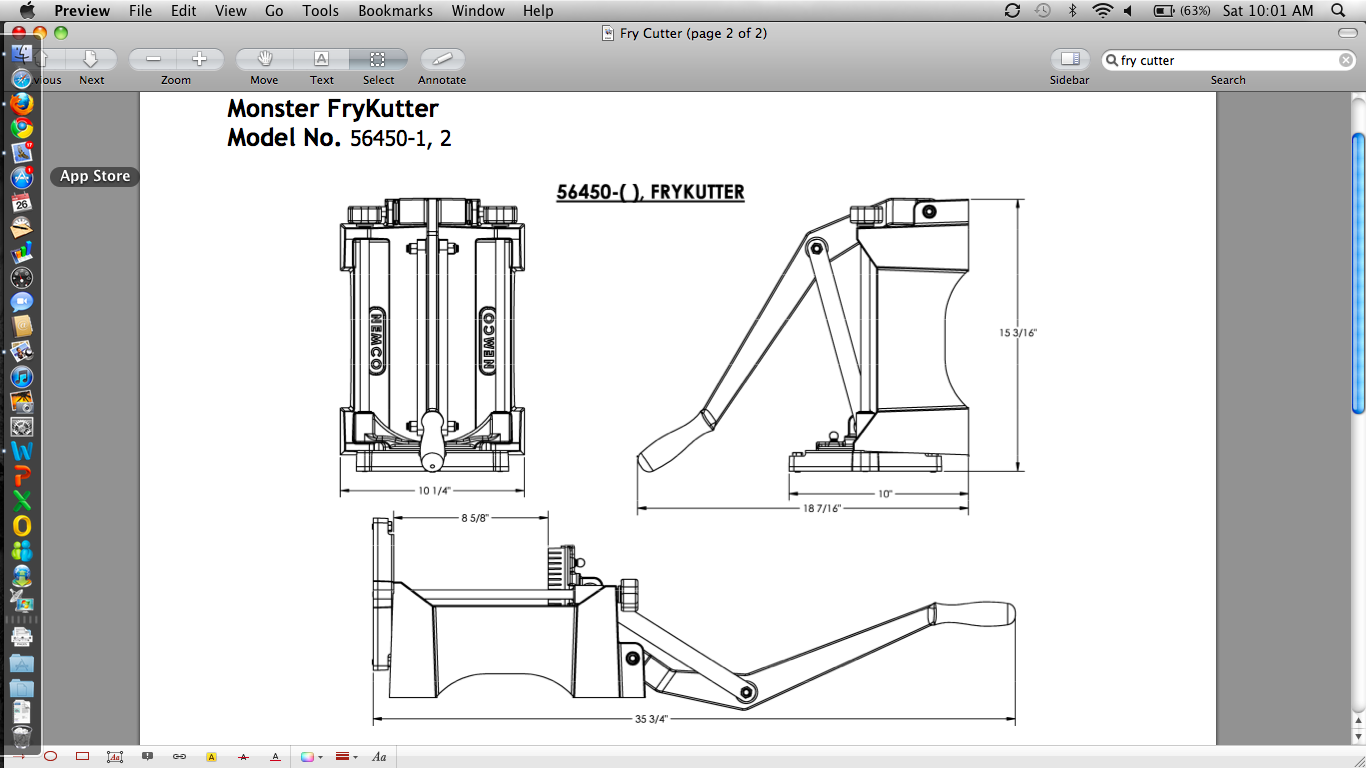Toggle the Annotate toolbar pencil button

coord(442,59)
